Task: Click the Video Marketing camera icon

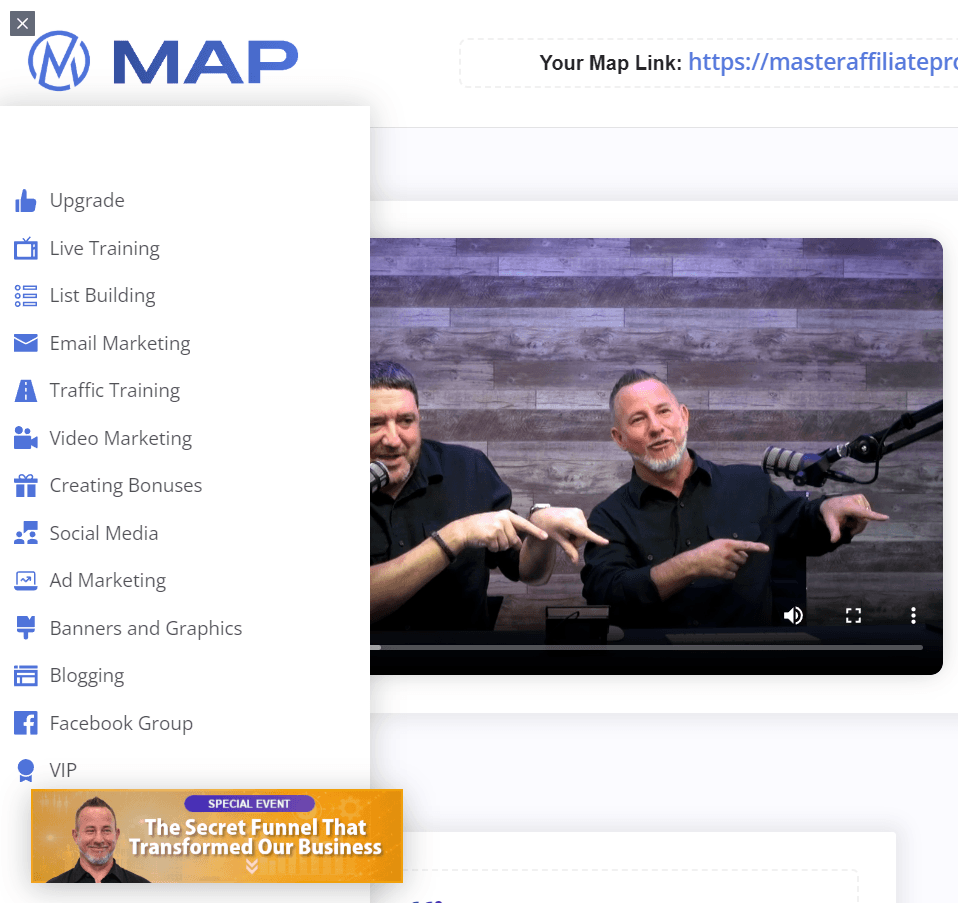Action: pyautogui.click(x=25, y=438)
